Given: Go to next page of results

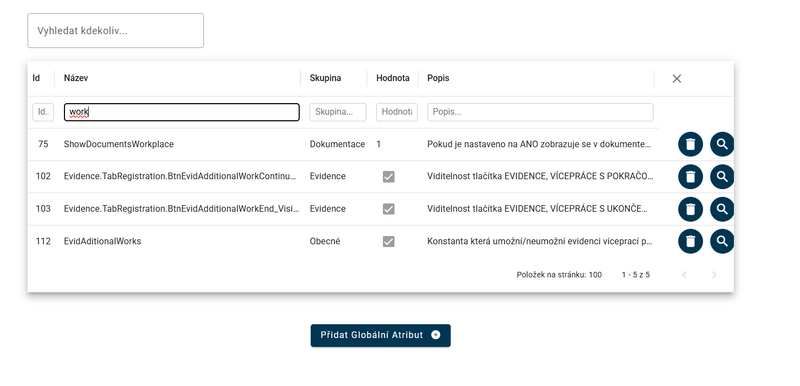Looking at the screenshot, I should (x=714, y=275).
